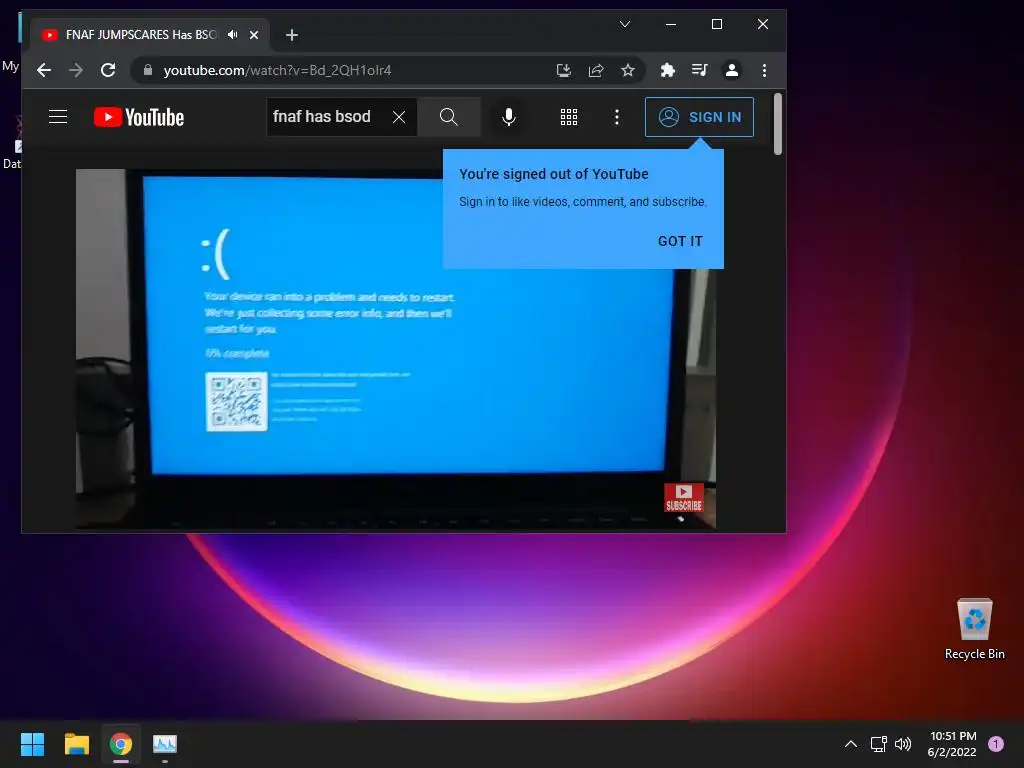Mute tab via speaker icon on tab

click(x=232, y=35)
